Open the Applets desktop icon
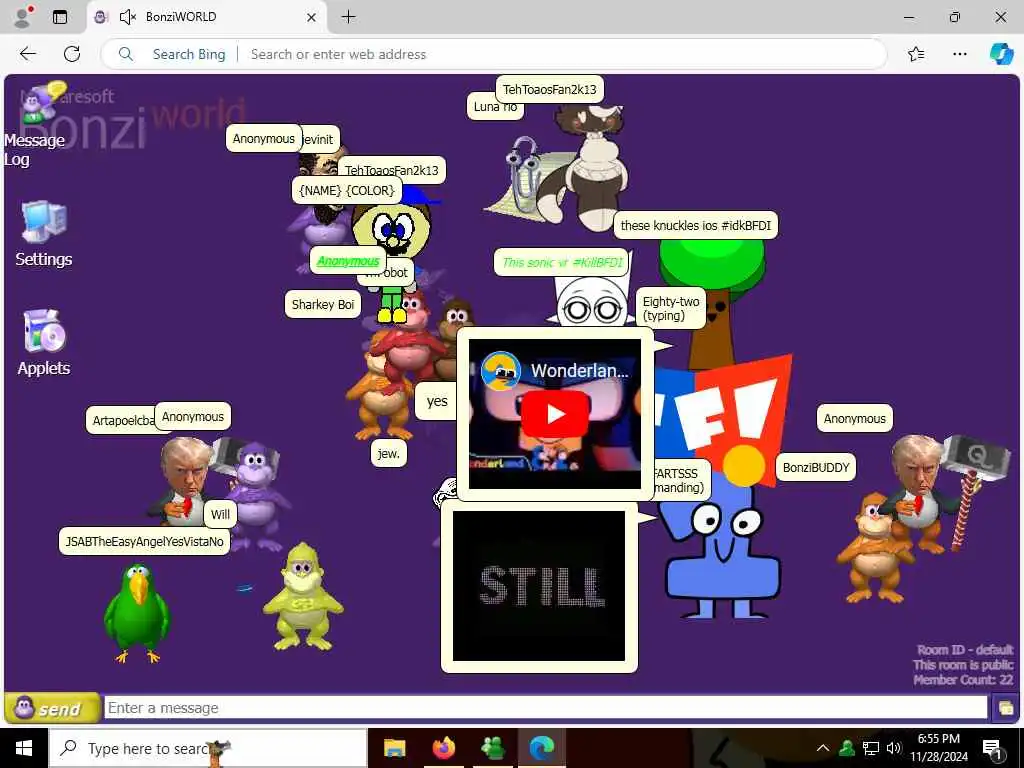The width and height of the screenshot is (1024, 768). click(44, 342)
